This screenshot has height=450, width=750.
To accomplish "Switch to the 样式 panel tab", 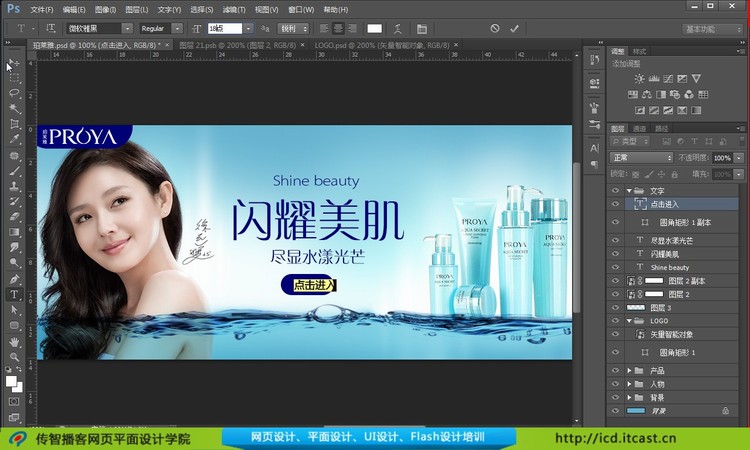I will coord(639,52).
